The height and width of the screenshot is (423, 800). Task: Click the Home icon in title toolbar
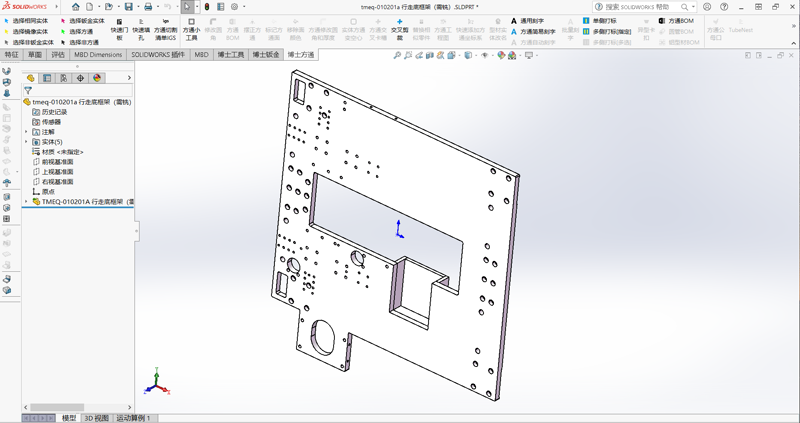click(77, 7)
